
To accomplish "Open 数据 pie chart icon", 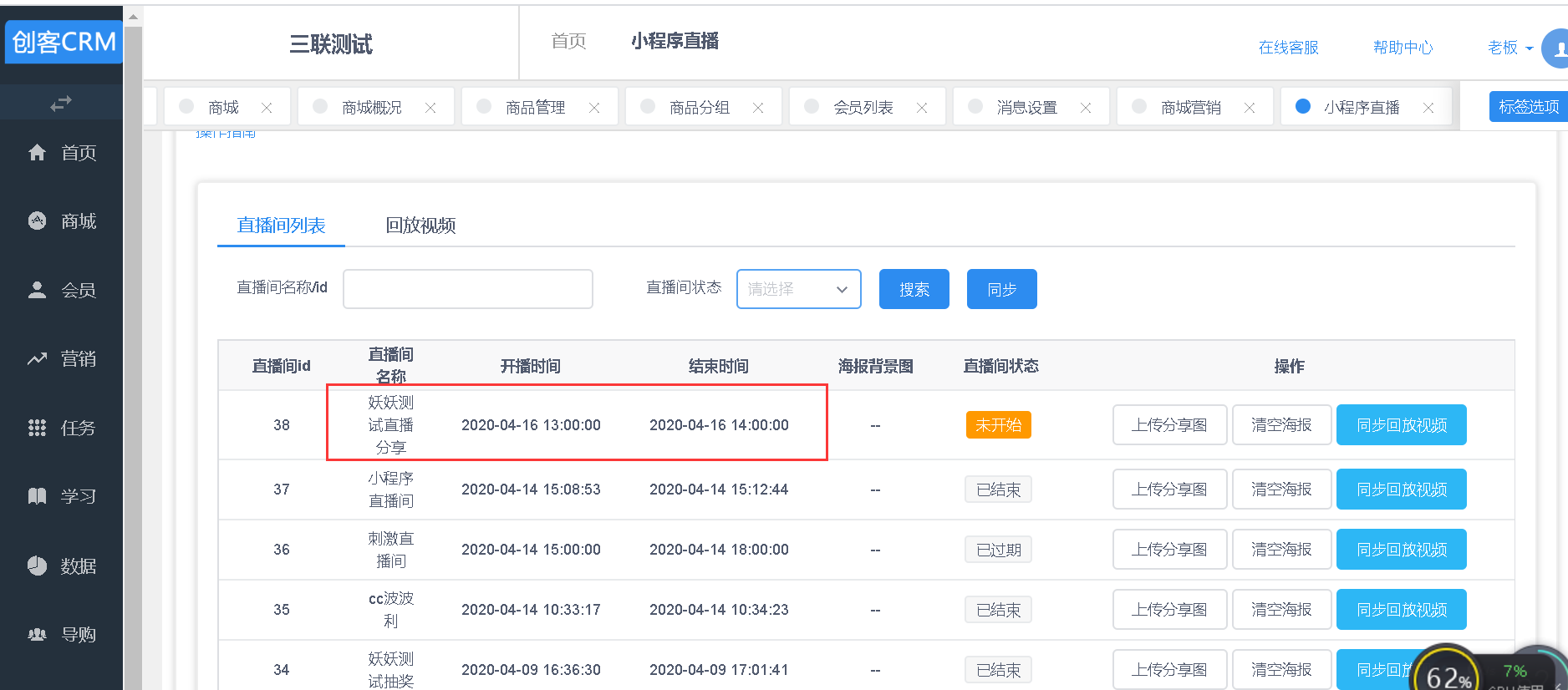I will 37,566.
